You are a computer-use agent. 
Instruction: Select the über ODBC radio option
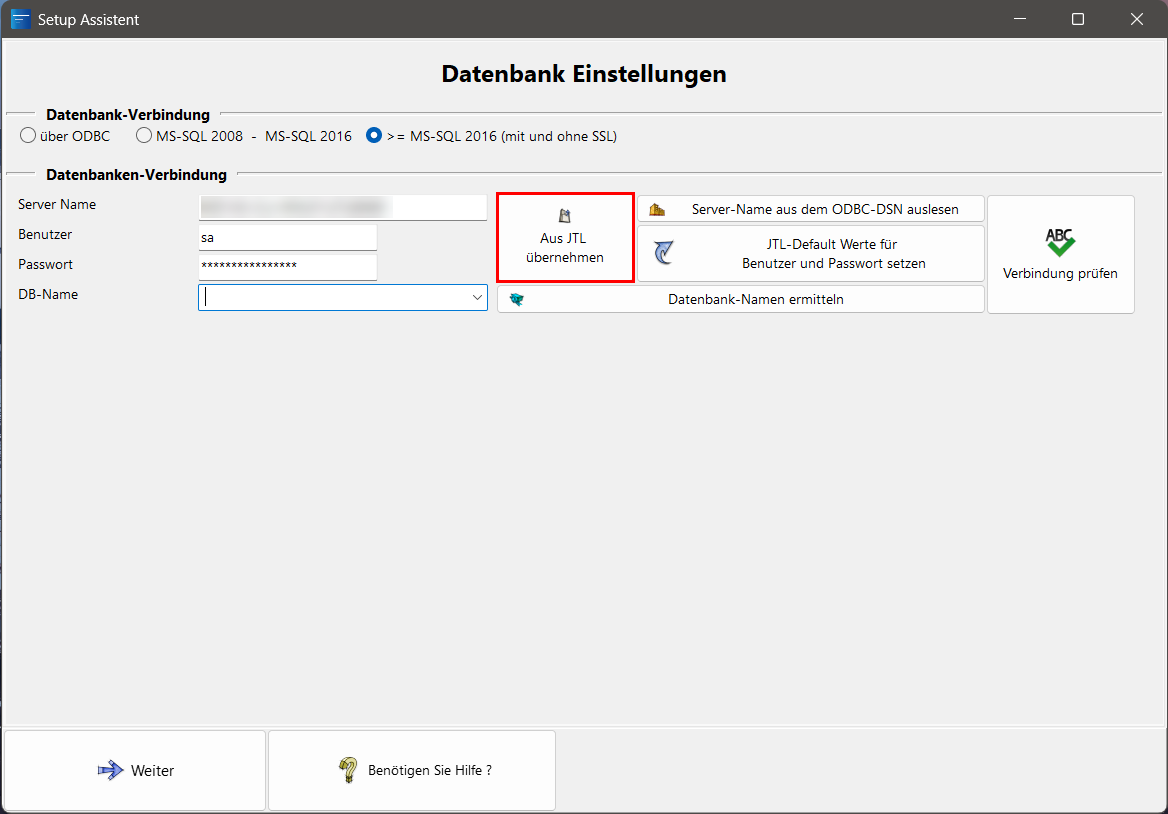click(28, 136)
